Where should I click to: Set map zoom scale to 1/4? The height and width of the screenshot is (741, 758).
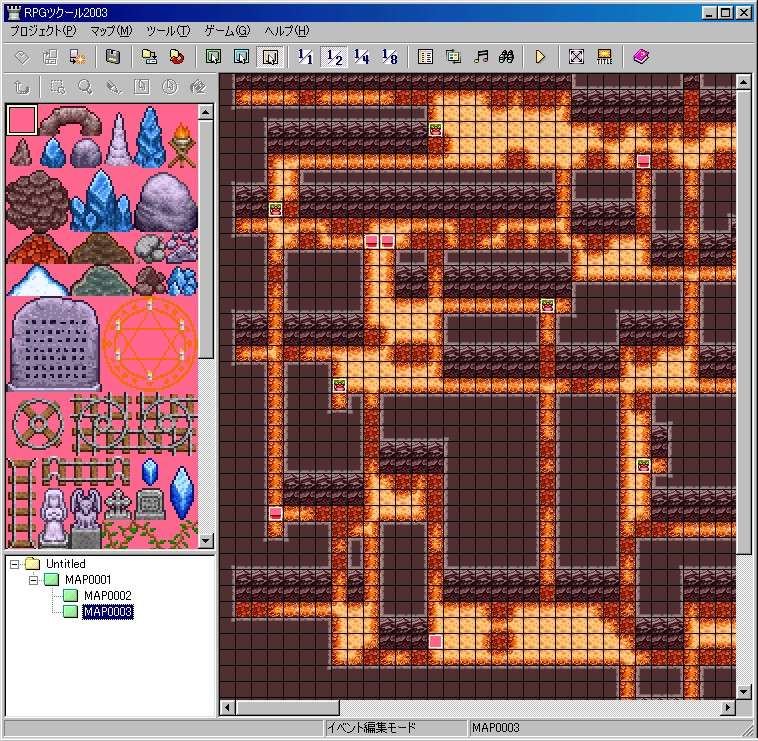(362, 58)
